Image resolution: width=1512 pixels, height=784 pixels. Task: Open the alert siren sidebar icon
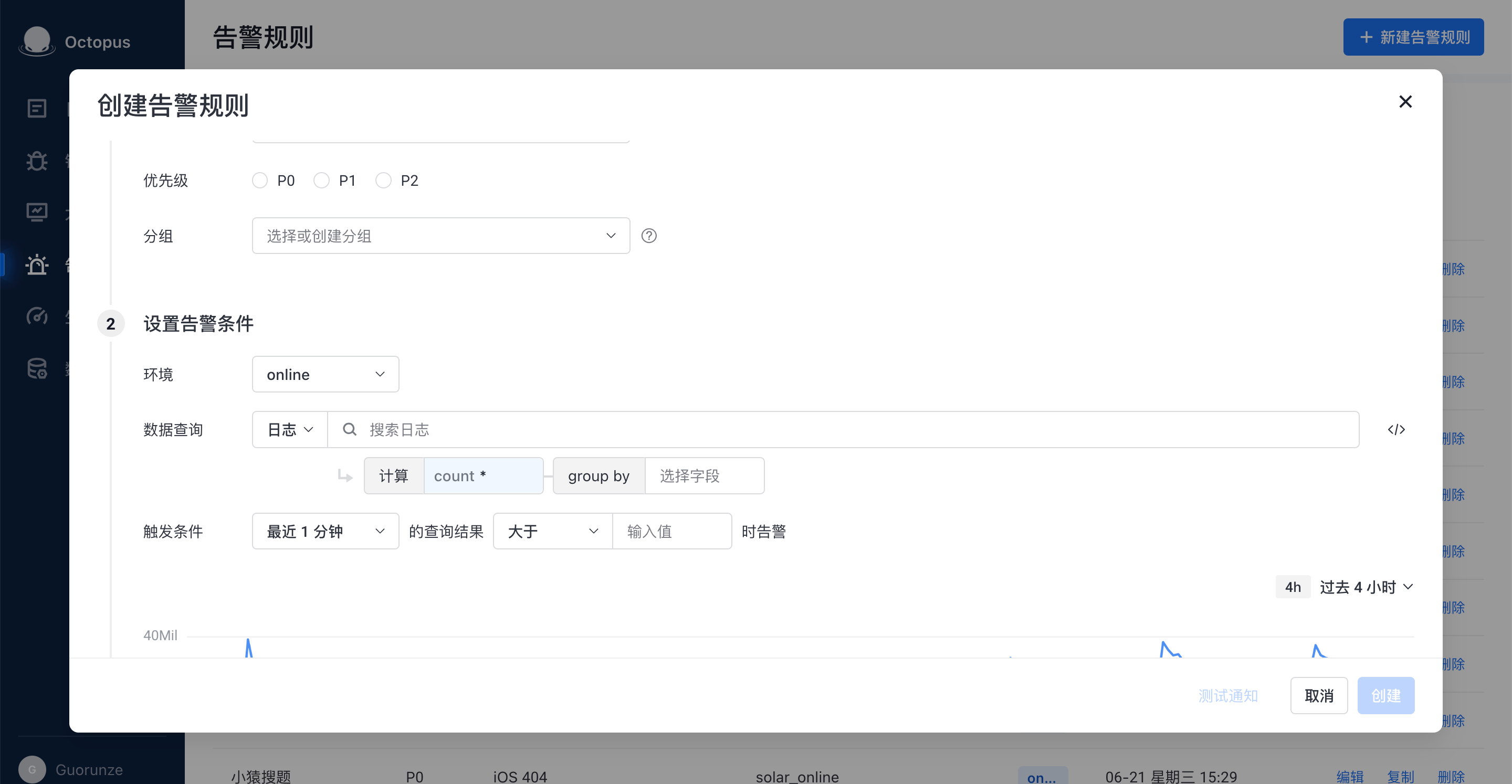pos(37,264)
